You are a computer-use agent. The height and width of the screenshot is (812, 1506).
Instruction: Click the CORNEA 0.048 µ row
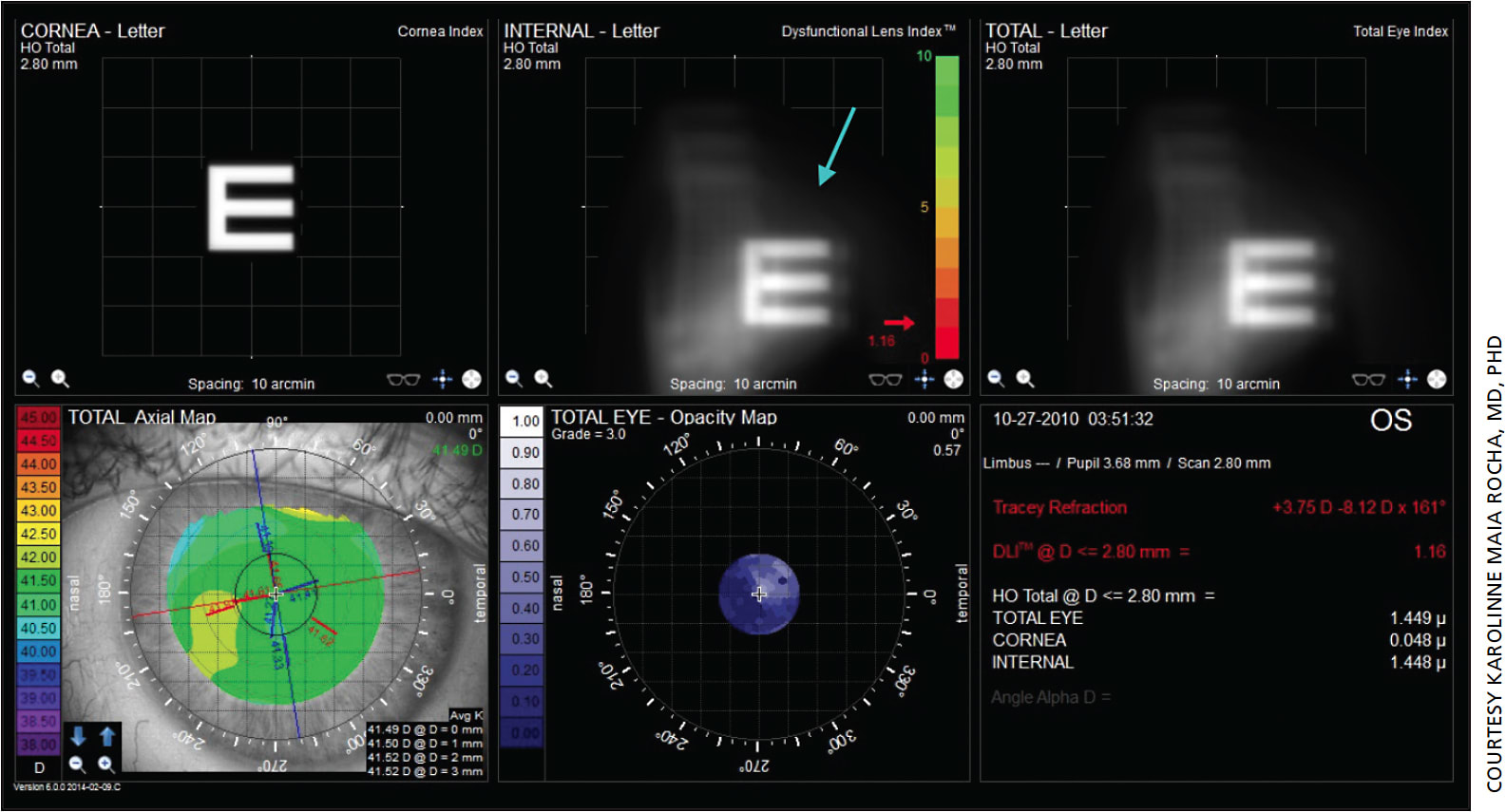pyautogui.click(x=1219, y=640)
